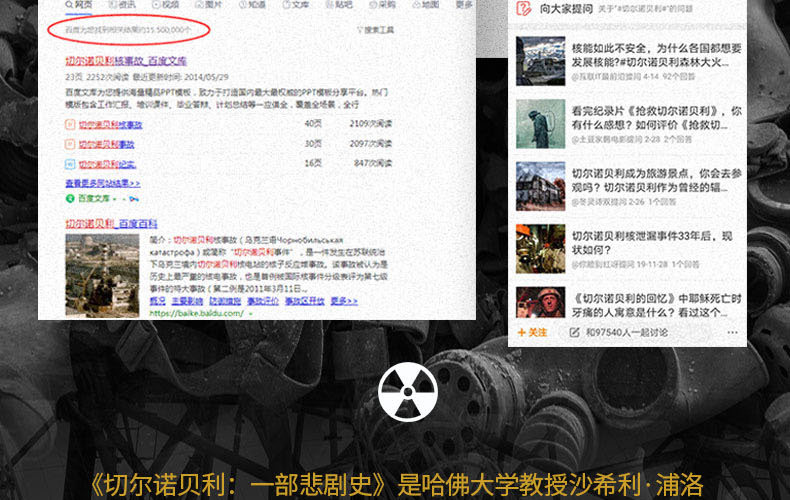This screenshot has width=790, height=500.
Task: Open 切尔诺贝利_百度百科 result title
Action: click(x=111, y=224)
